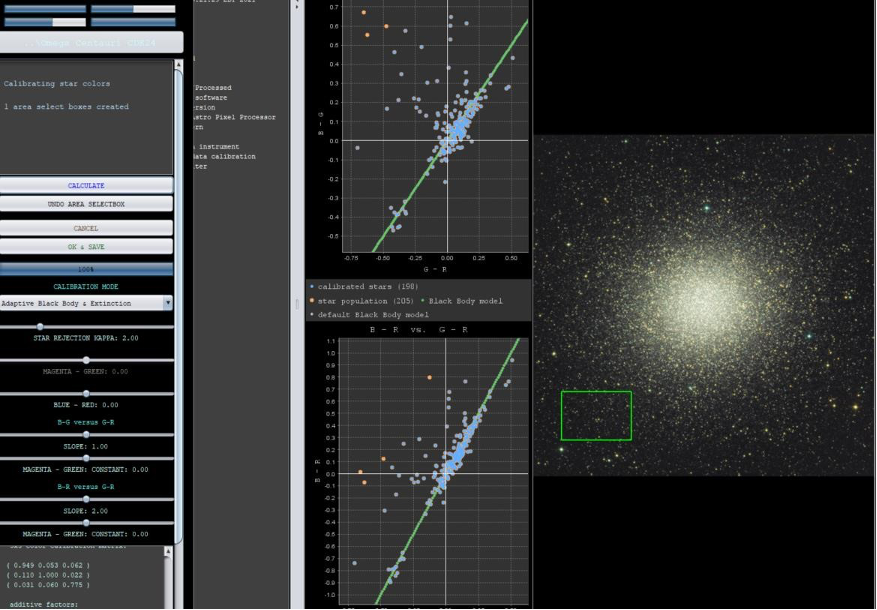Click the 'data calibration' text line
This screenshot has width=877, height=610.
click(x=224, y=157)
